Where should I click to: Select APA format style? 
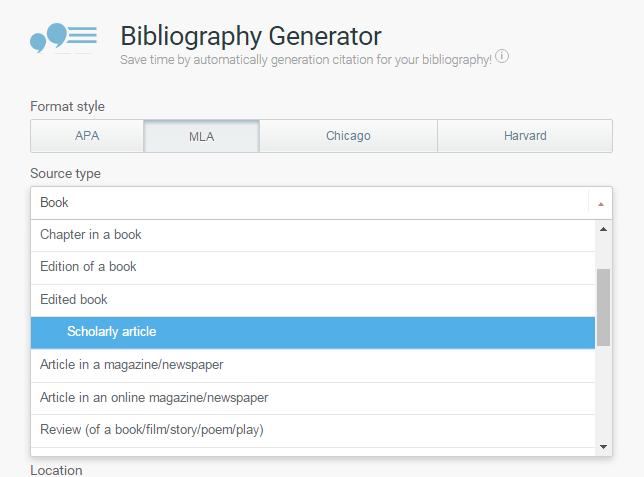[x=87, y=136]
